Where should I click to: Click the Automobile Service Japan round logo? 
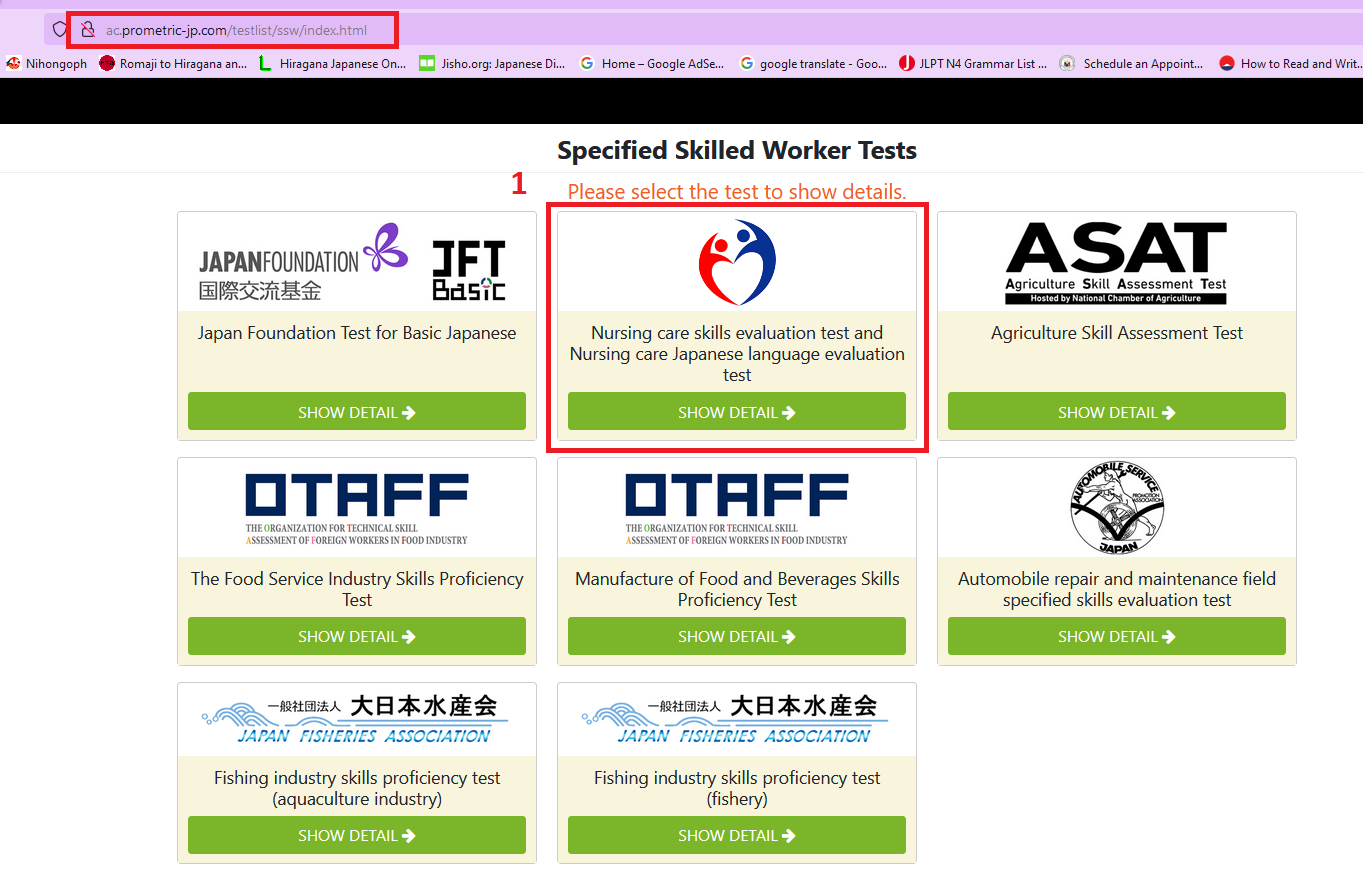[1116, 508]
